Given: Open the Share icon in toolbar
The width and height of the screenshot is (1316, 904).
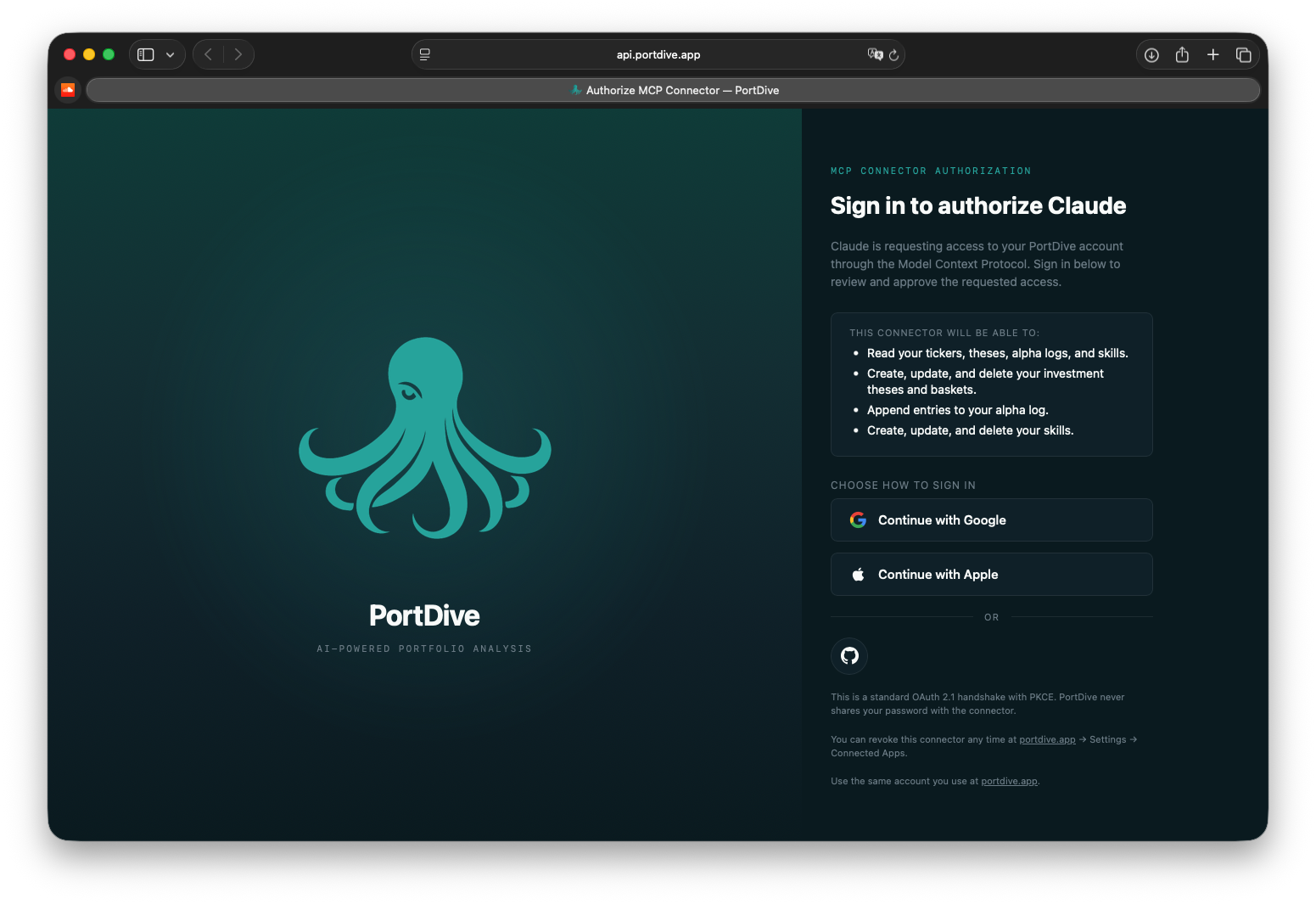Looking at the screenshot, I should [1182, 54].
